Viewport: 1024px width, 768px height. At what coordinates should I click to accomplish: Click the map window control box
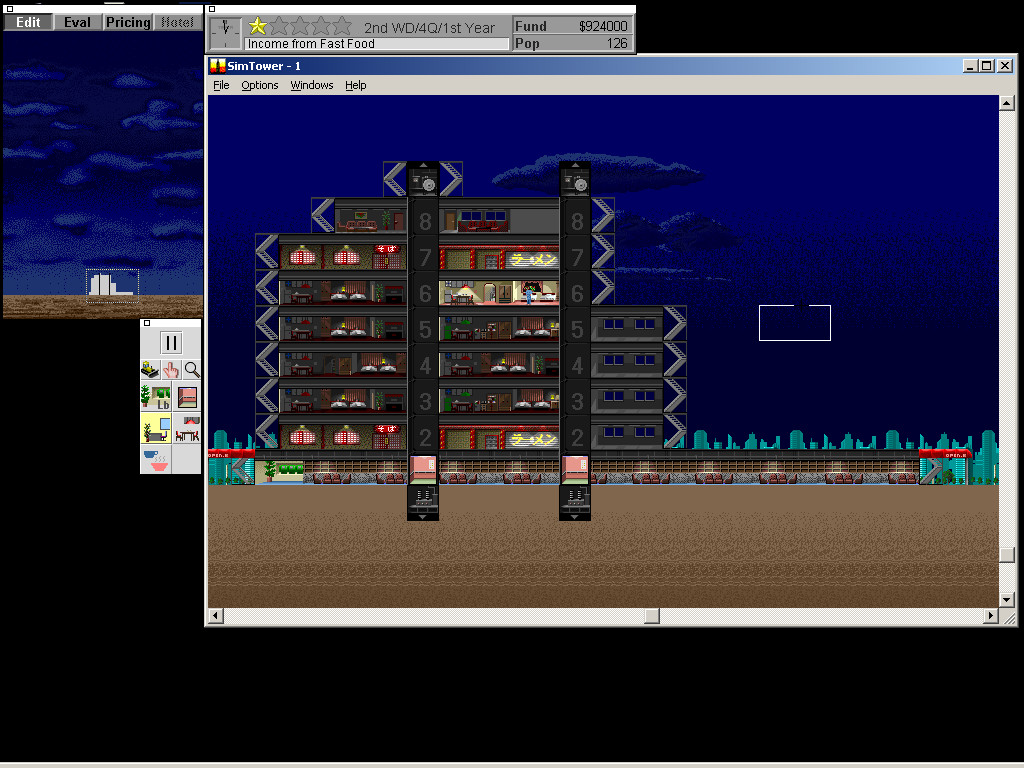9,9
